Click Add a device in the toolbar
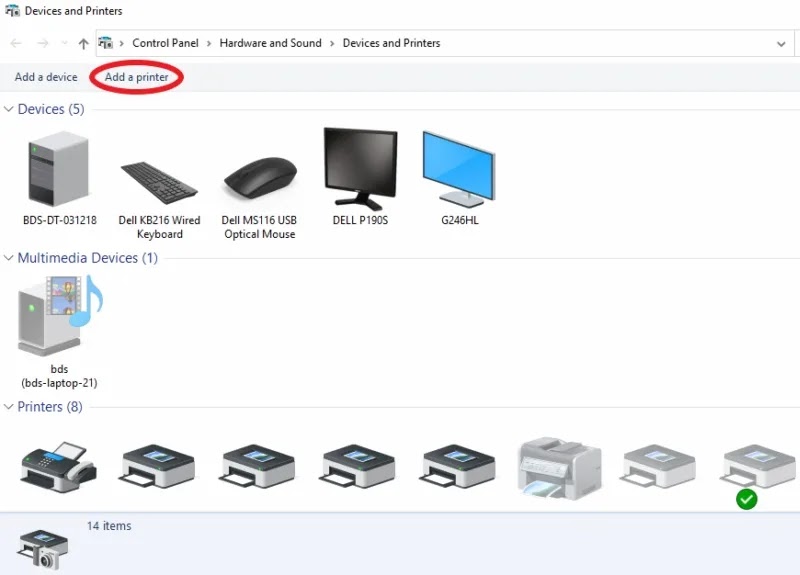 (x=46, y=77)
